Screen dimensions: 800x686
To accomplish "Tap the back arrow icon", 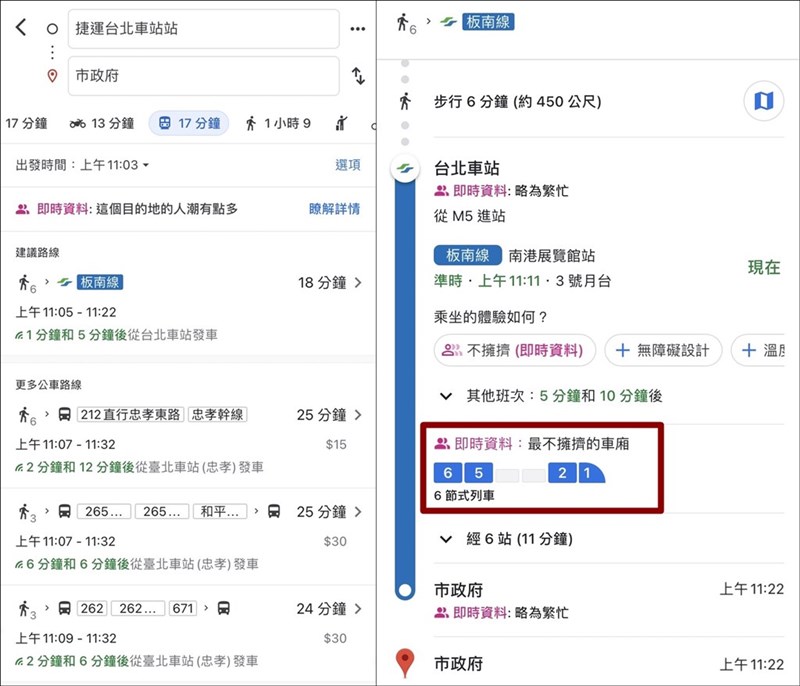I will [x=21, y=27].
